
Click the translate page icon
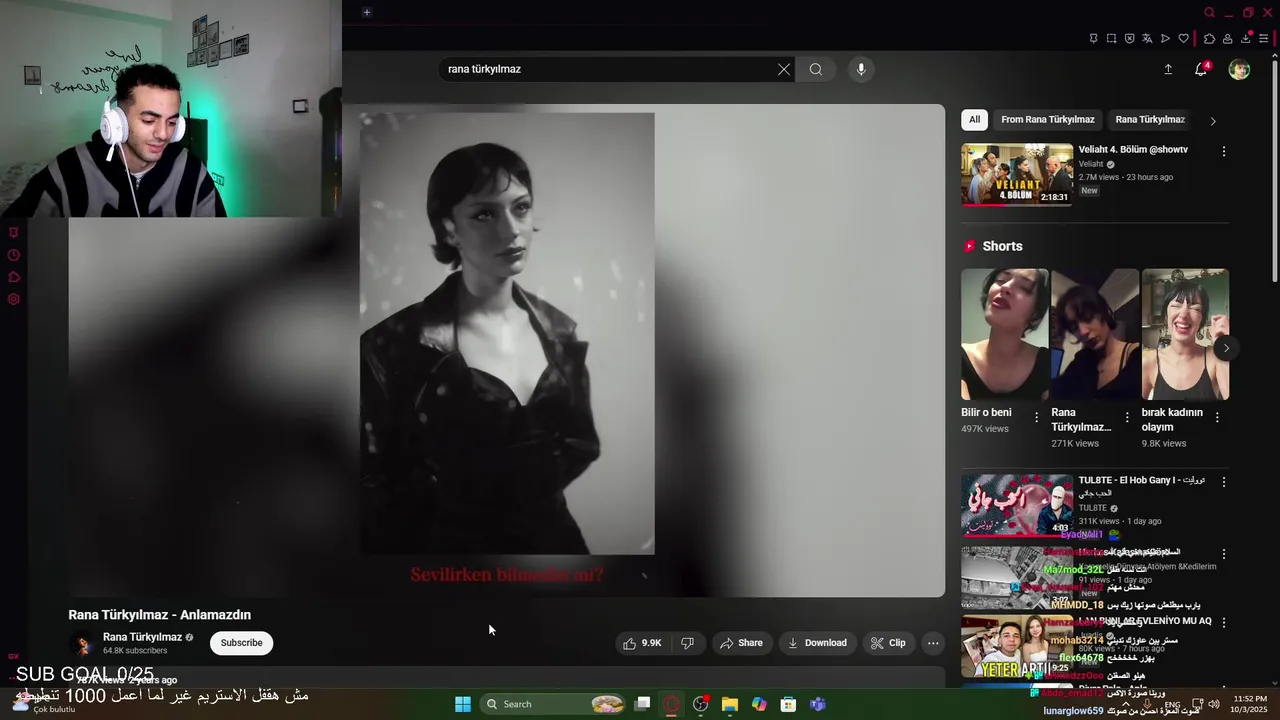1147,39
